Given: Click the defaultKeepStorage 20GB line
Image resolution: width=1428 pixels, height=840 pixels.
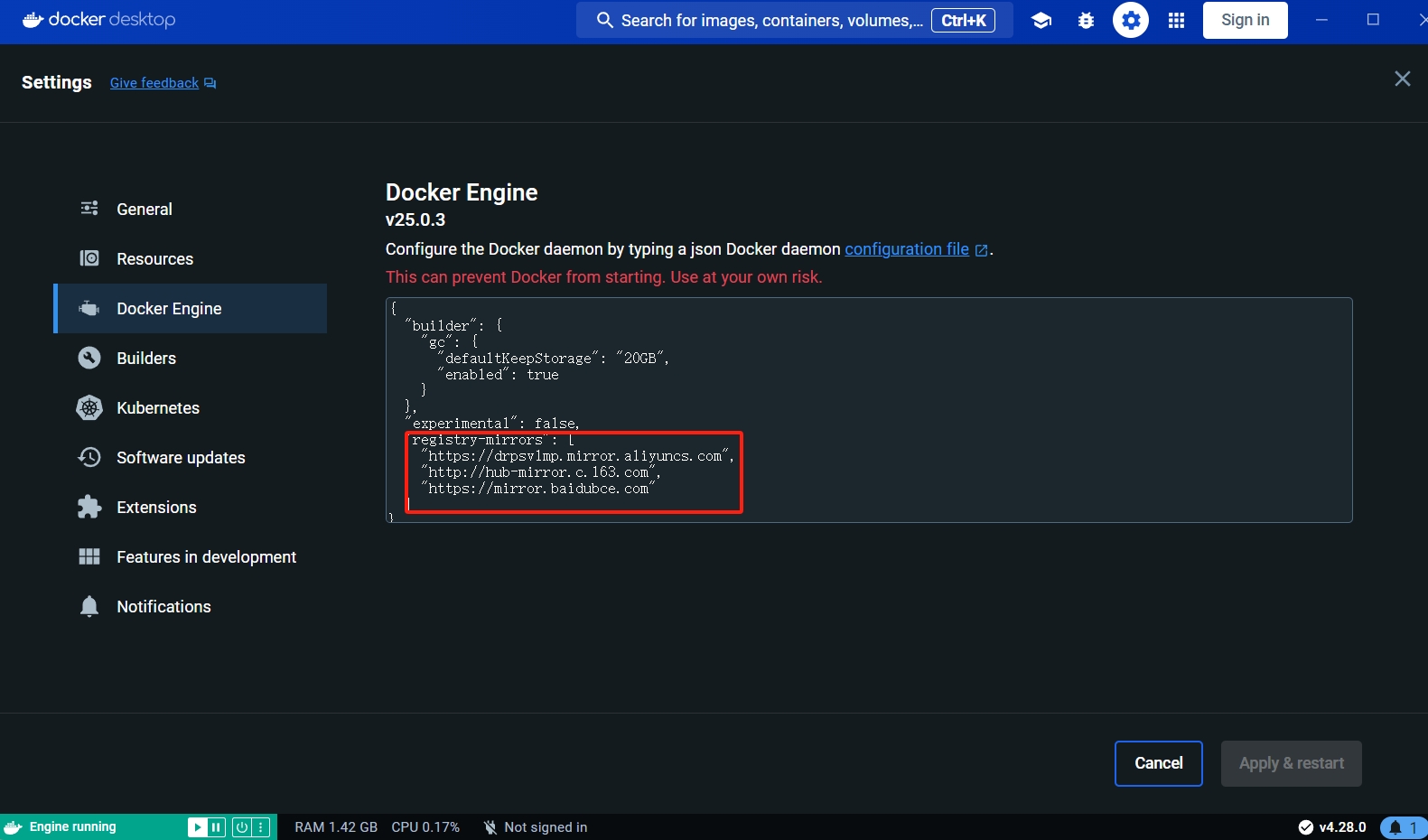Looking at the screenshot, I should pos(553,359).
